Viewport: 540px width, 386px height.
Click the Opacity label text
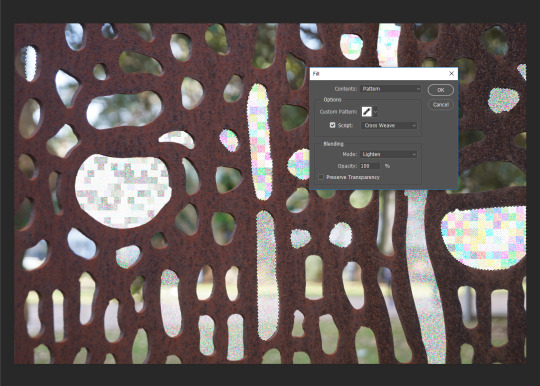click(x=347, y=166)
